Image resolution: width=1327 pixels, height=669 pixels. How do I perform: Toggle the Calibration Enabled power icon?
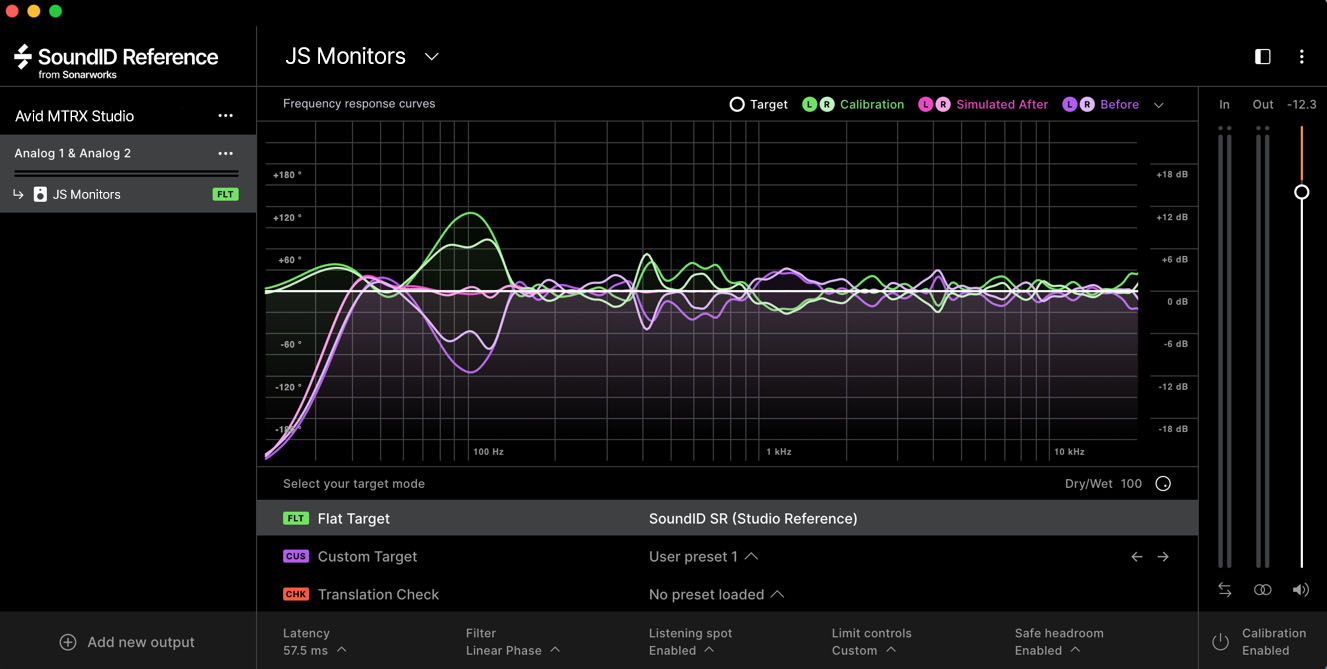pyautogui.click(x=1220, y=642)
